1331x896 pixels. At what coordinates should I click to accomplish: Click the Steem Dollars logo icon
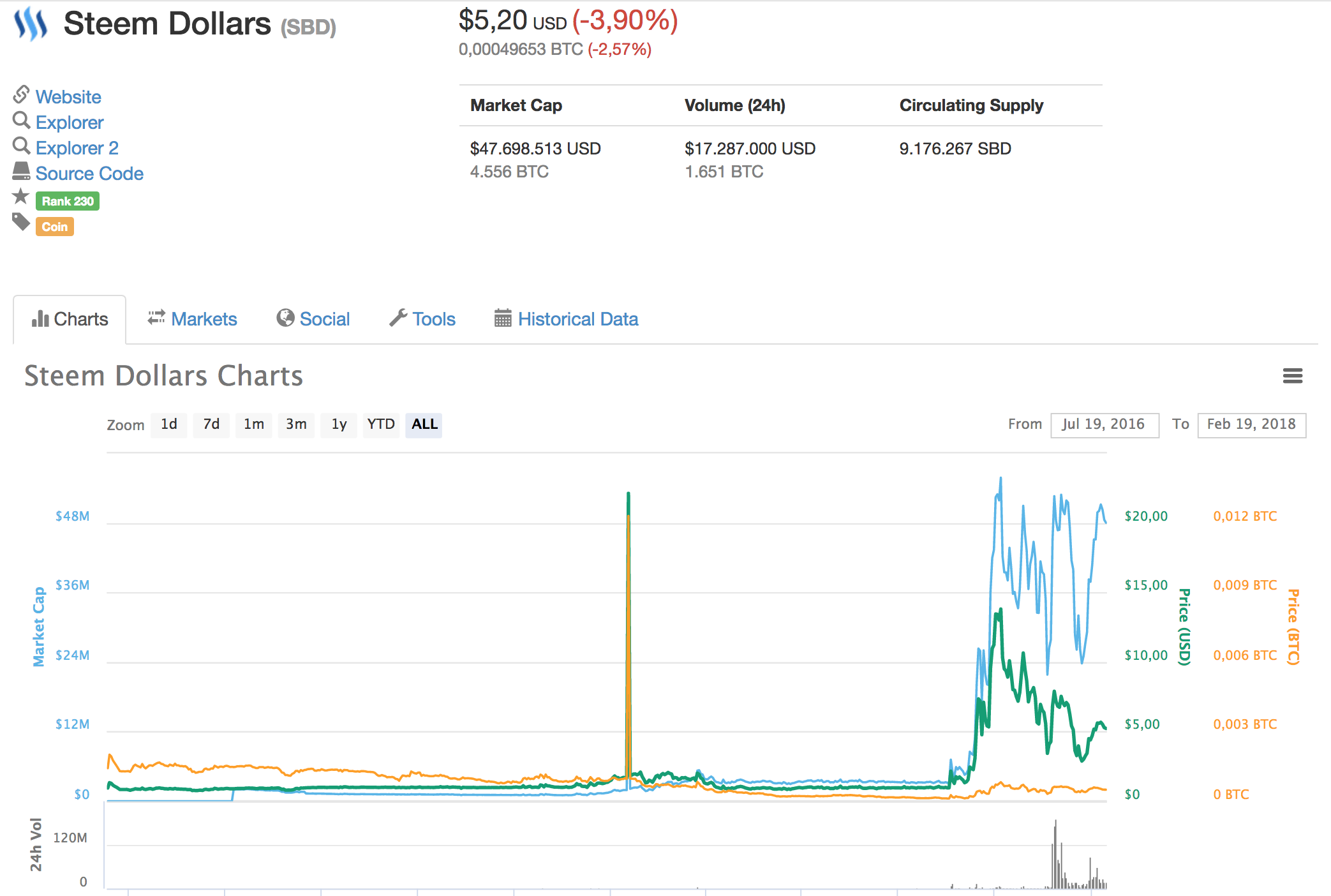[x=31, y=24]
